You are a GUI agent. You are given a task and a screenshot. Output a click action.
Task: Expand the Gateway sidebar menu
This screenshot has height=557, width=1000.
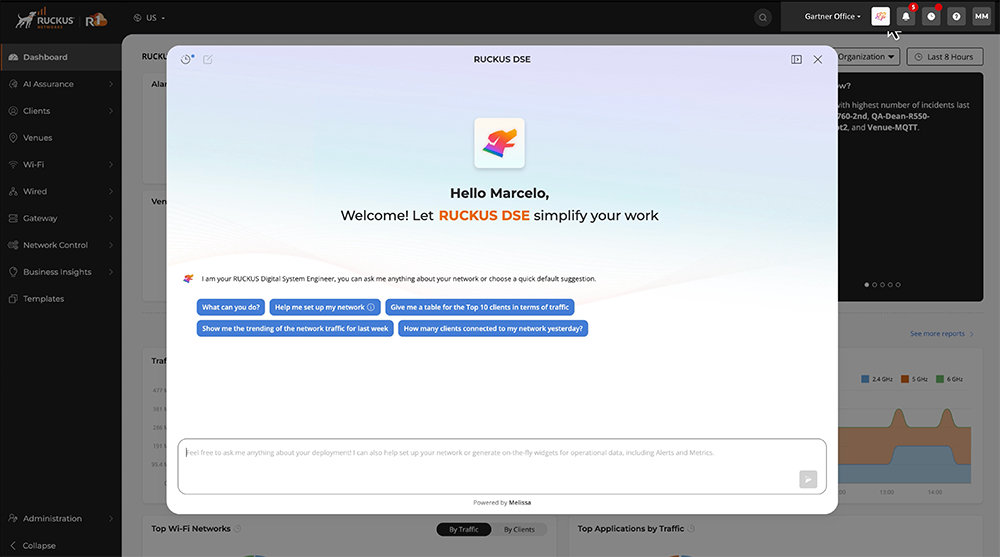61,218
